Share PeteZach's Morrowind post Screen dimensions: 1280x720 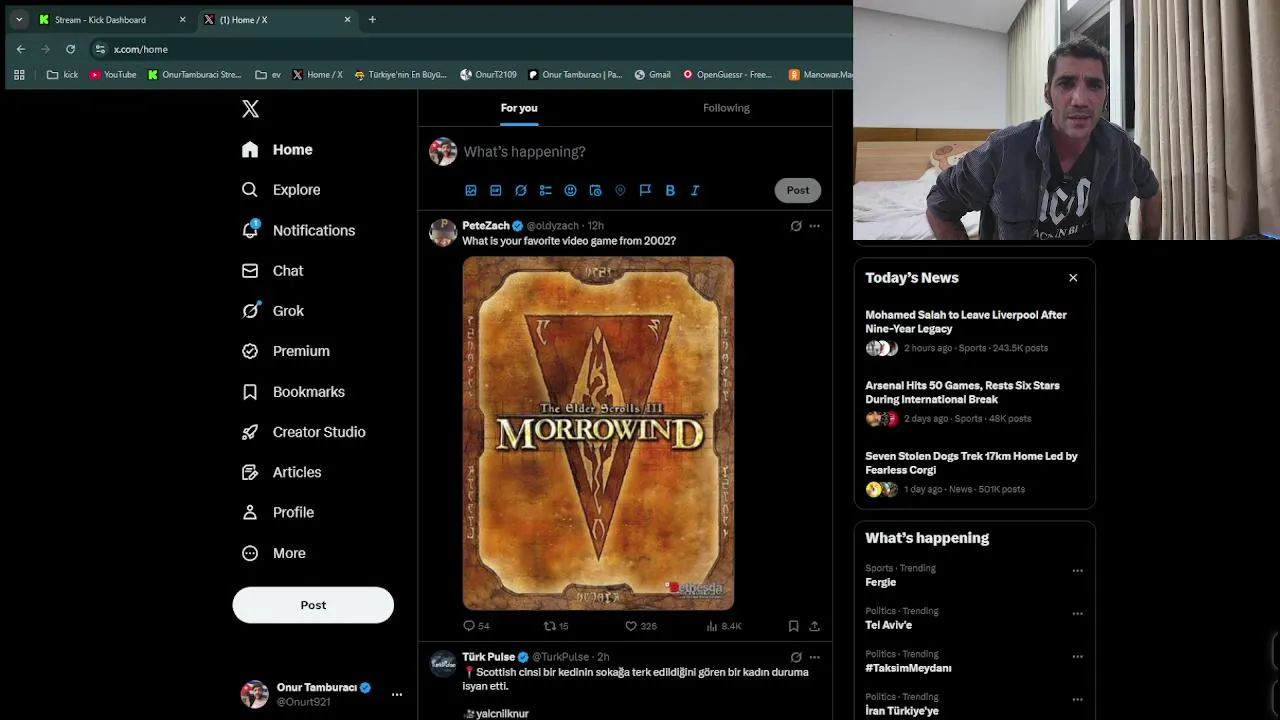point(814,626)
